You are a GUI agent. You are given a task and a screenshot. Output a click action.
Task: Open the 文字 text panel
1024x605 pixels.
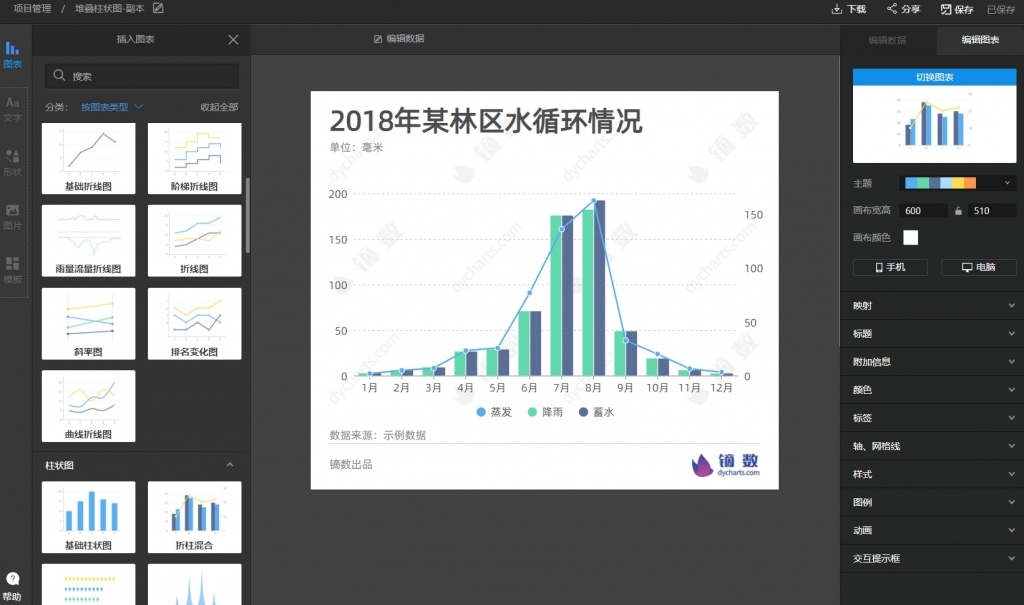click(x=14, y=109)
